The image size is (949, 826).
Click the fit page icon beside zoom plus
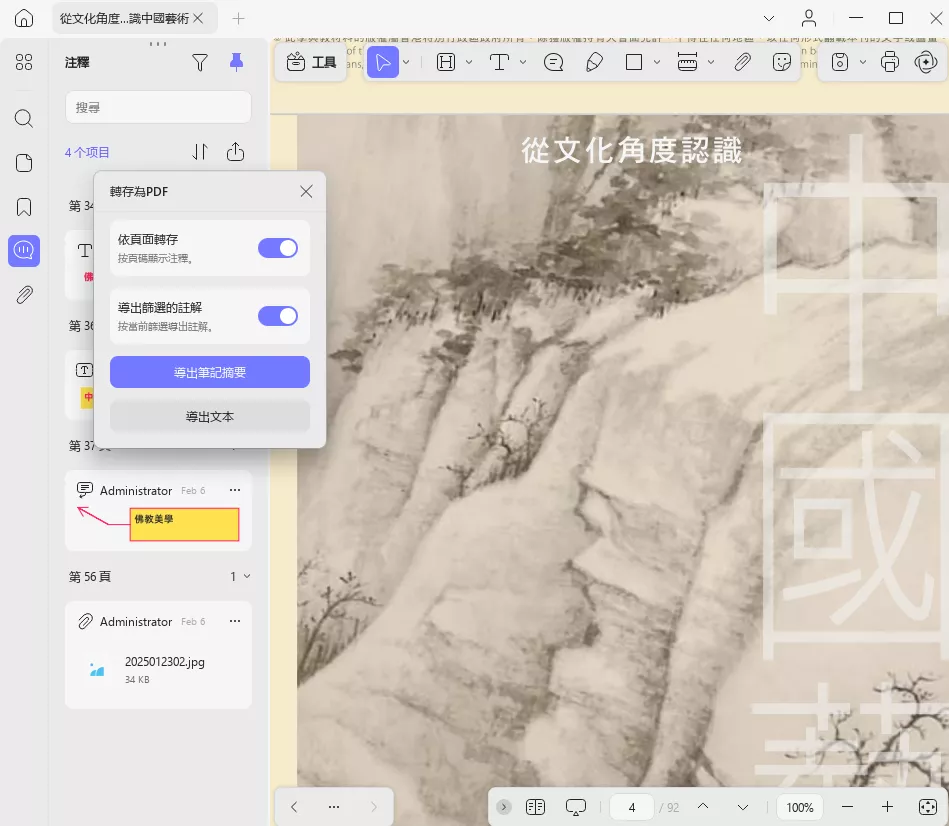pos(928,807)
